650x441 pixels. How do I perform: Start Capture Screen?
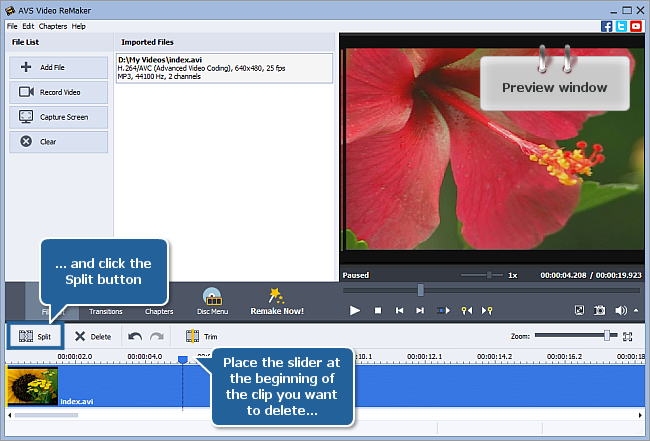[58, 117]
